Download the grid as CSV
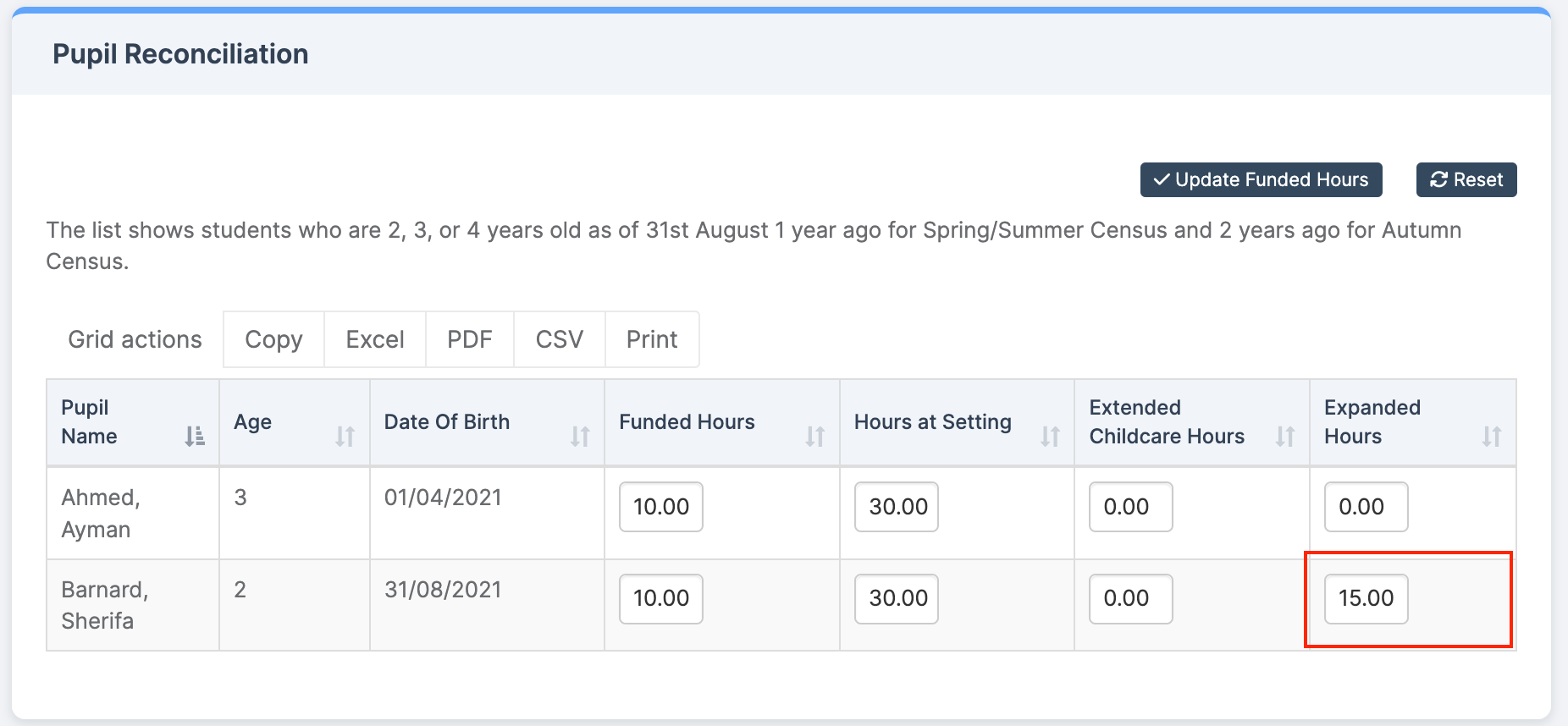This screenshot has width=1568, height=726. (559, 339)
